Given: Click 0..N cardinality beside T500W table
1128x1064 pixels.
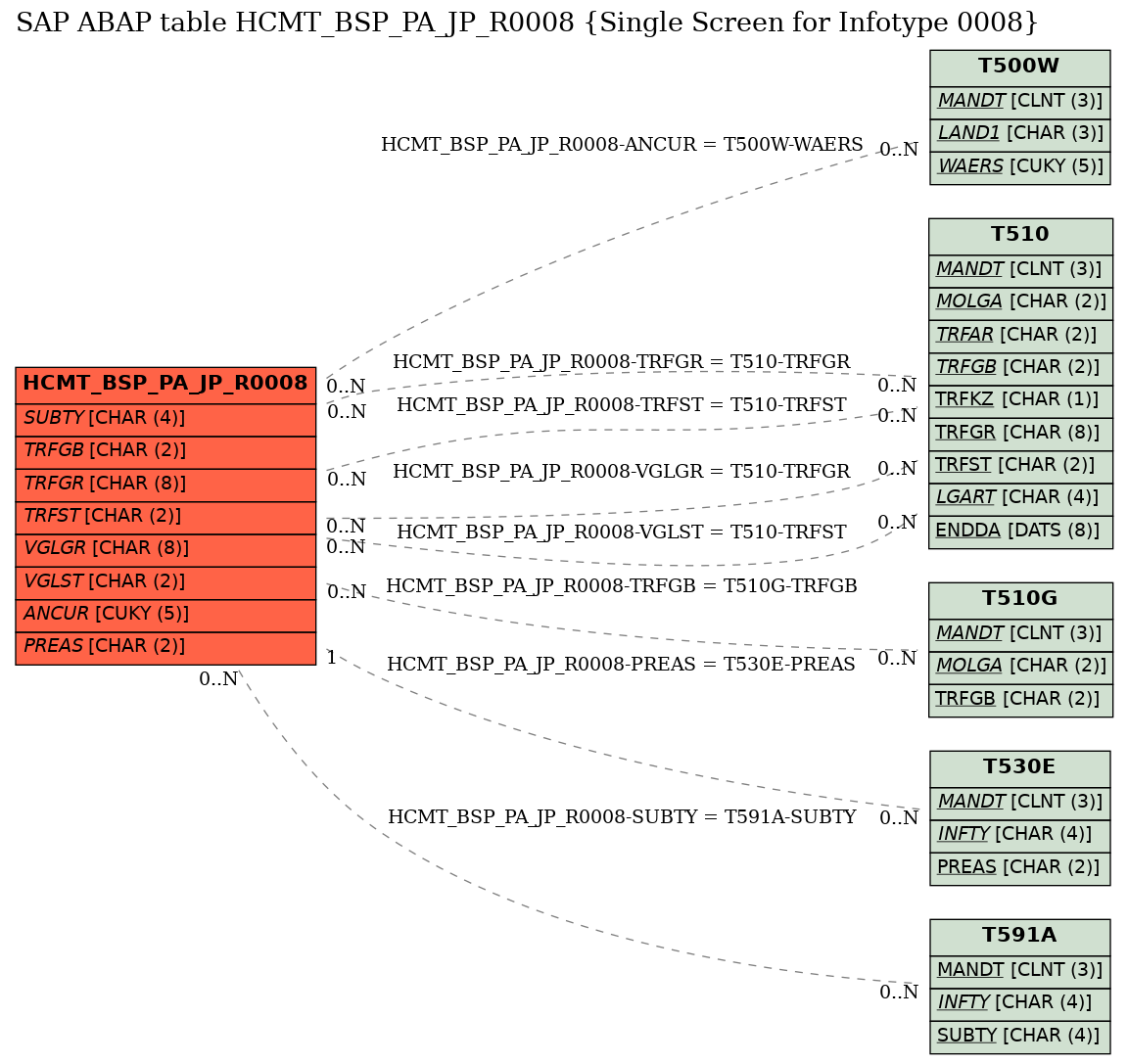Looking at the screenshot, I should pos(899,150).
